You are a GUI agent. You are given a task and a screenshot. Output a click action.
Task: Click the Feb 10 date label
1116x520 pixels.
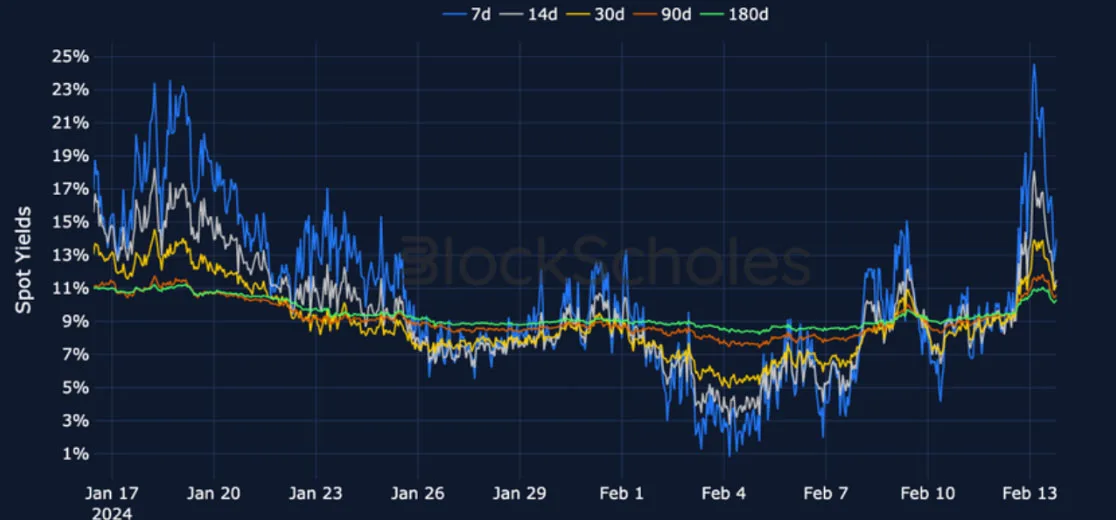point(928,494)
